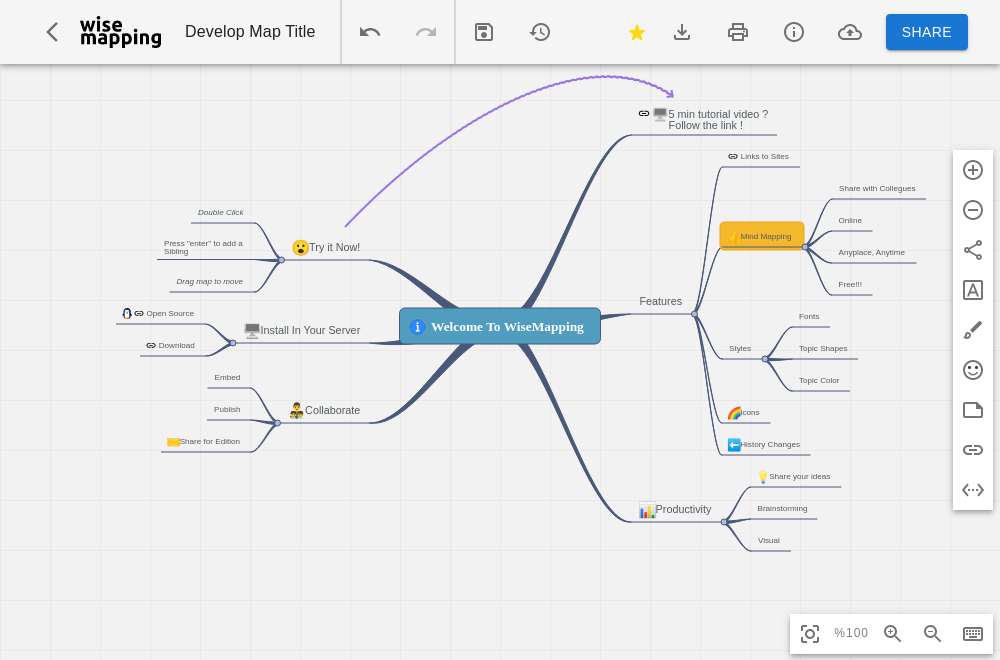The width and height of the screenshot is (1000, 660).
Task: Select the 'Brainstorming' subtopic
Action: tap(782, 508)
